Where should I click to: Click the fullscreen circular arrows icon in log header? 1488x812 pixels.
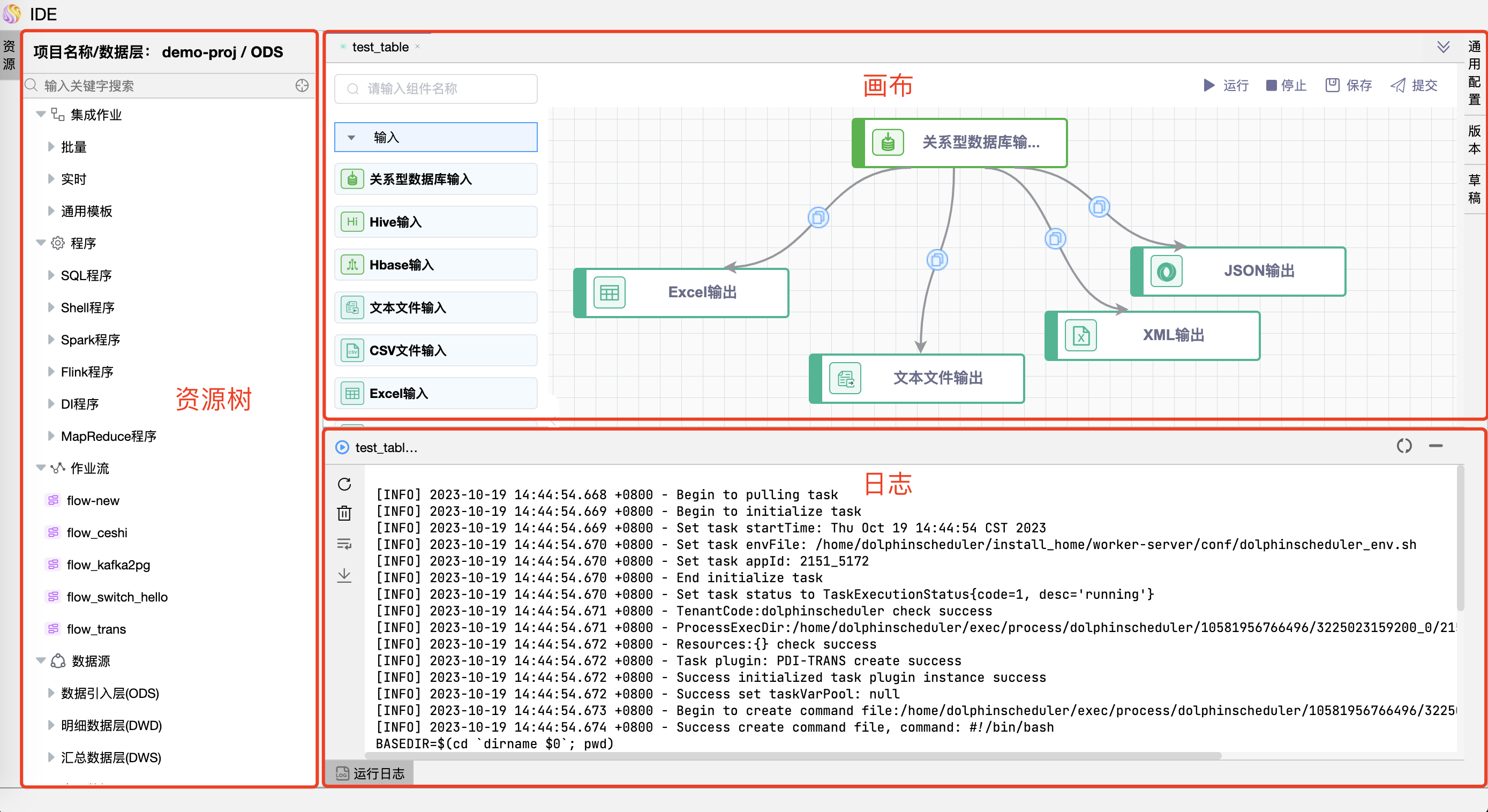(x=1404, y=446)
